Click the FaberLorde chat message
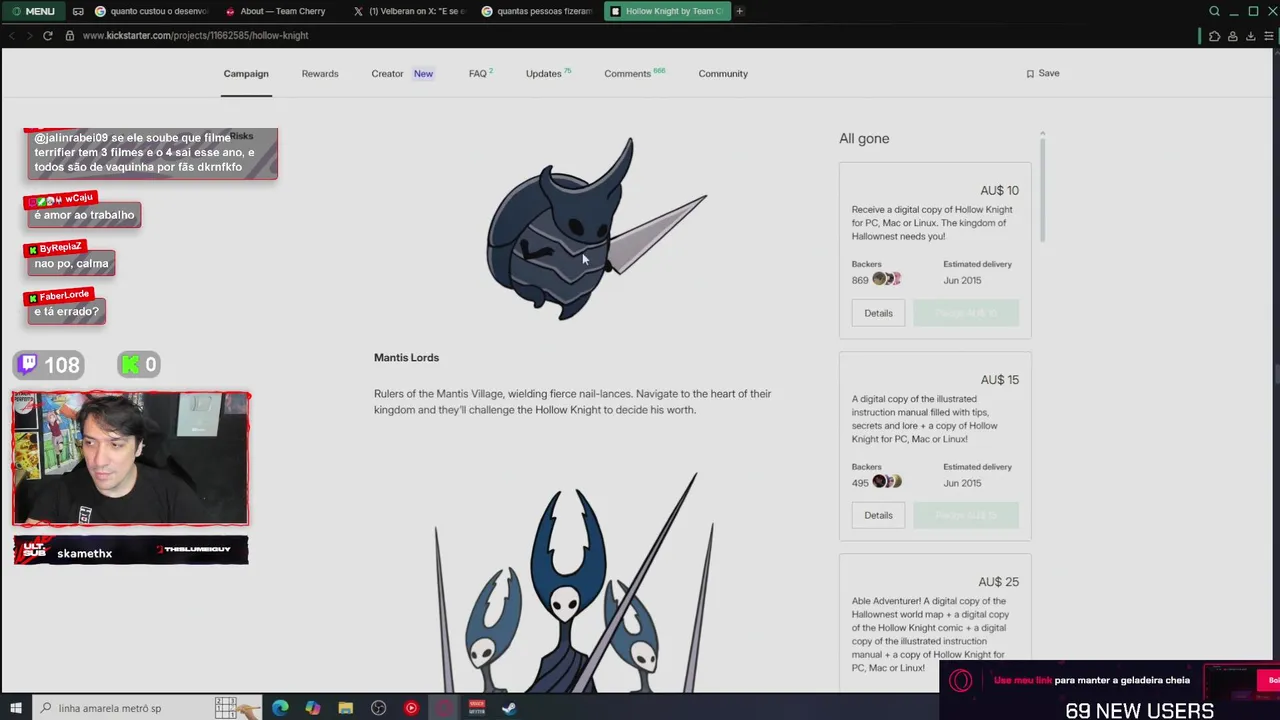 66,311
